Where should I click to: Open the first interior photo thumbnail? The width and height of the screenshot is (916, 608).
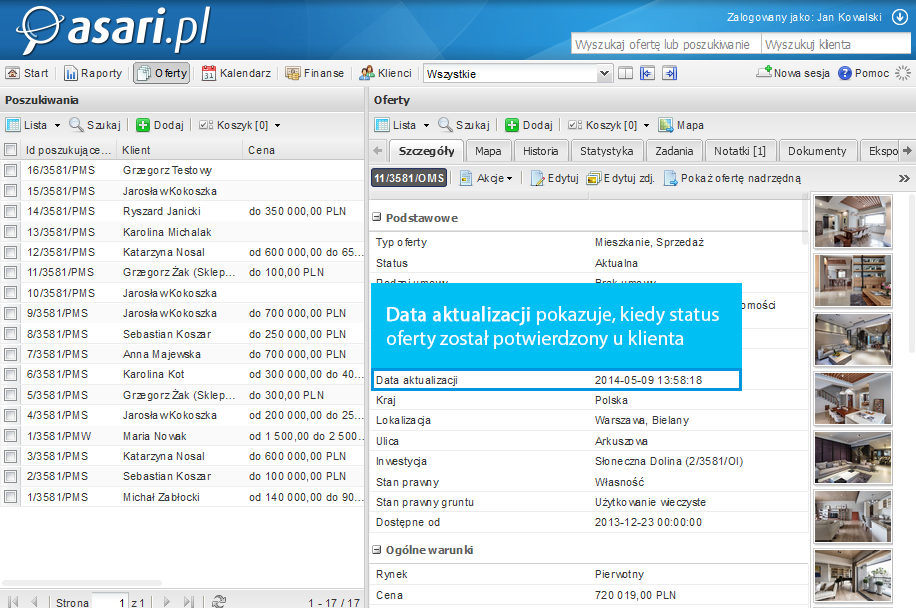click(x=853, y=221)
